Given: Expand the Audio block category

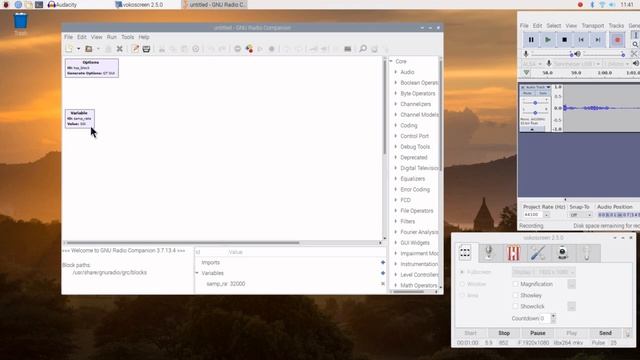Looking at the screenshot, I should [396, 72].
